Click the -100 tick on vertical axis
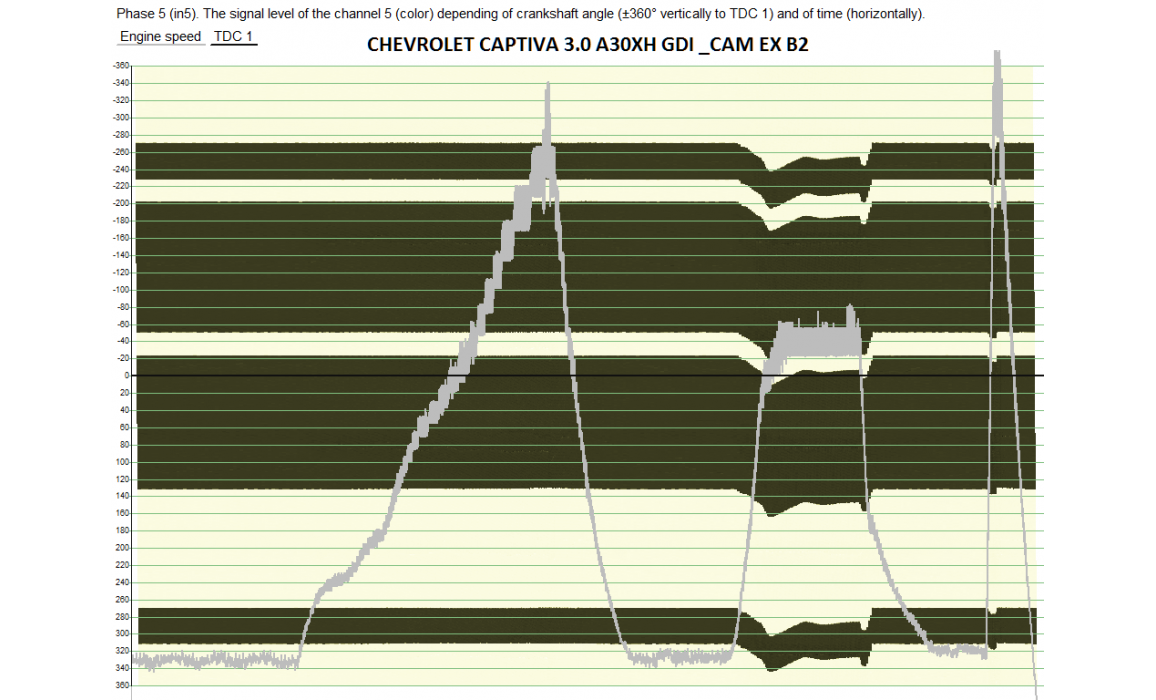1156x700 pixels. (x=121, y=290)
